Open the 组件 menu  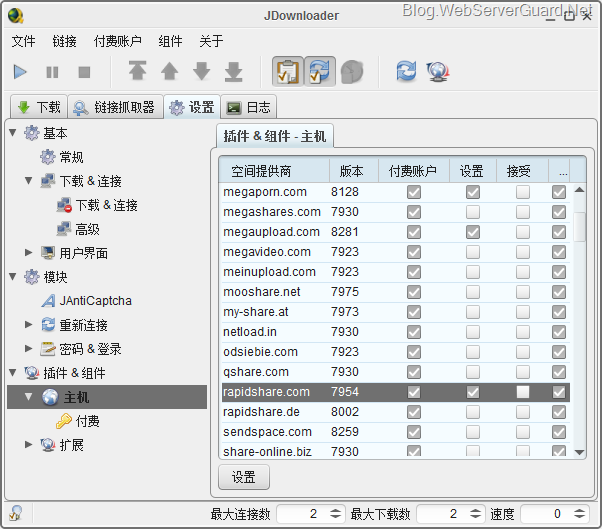pyautogui.click(x=170, y=41)
